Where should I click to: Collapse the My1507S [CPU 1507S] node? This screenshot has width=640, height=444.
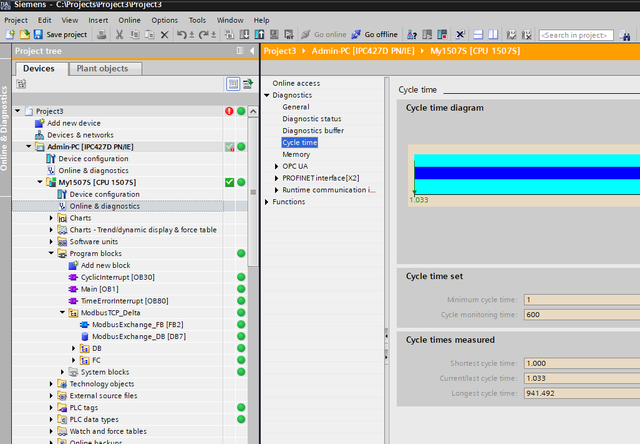[x=40, y=182]
